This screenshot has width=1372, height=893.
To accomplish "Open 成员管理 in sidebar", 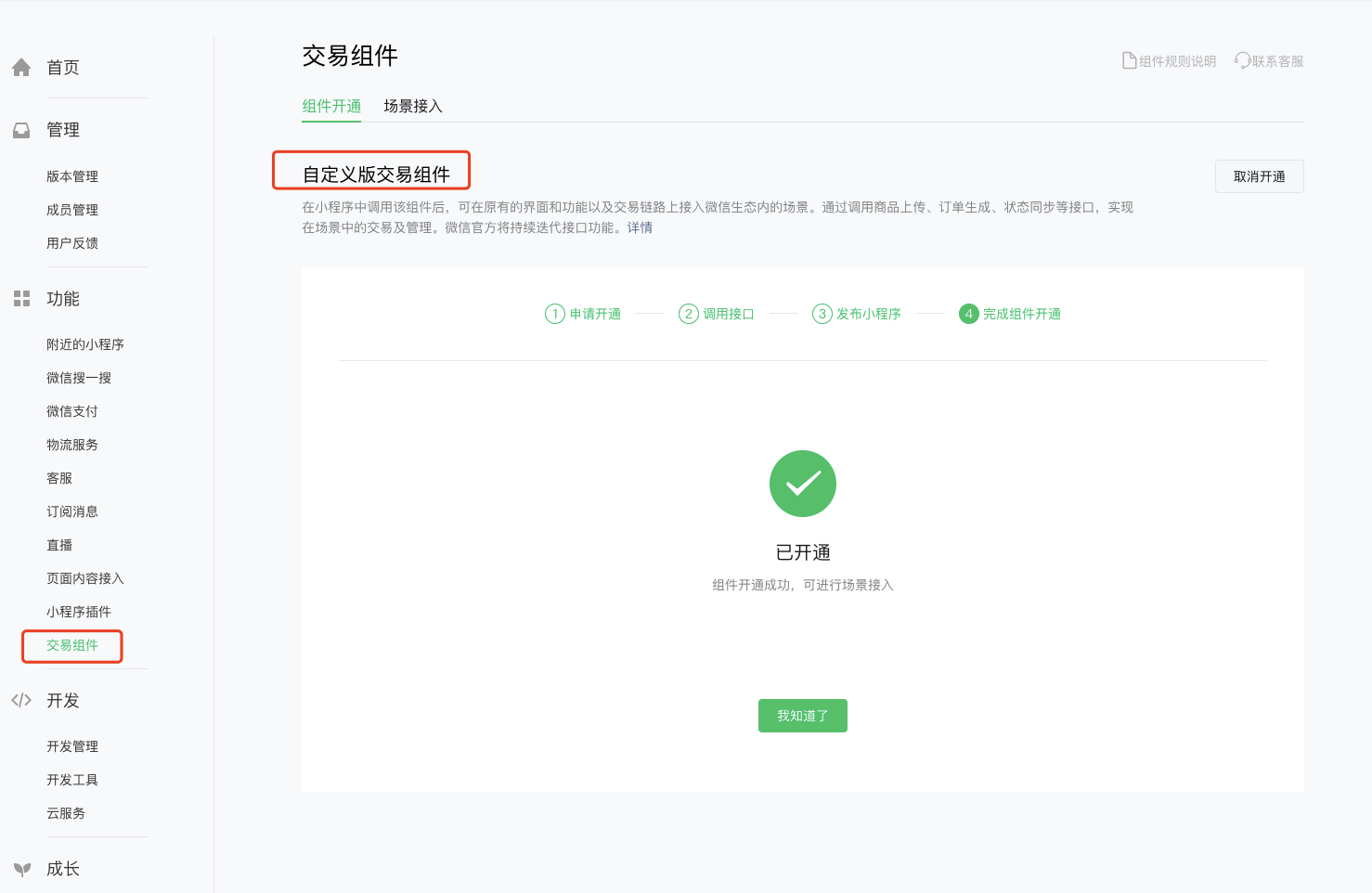I will coord(72,210).
